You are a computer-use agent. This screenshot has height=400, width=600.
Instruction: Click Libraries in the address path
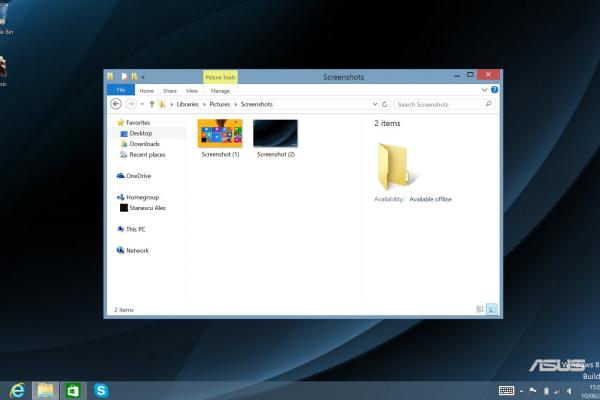tap(188, 104)
